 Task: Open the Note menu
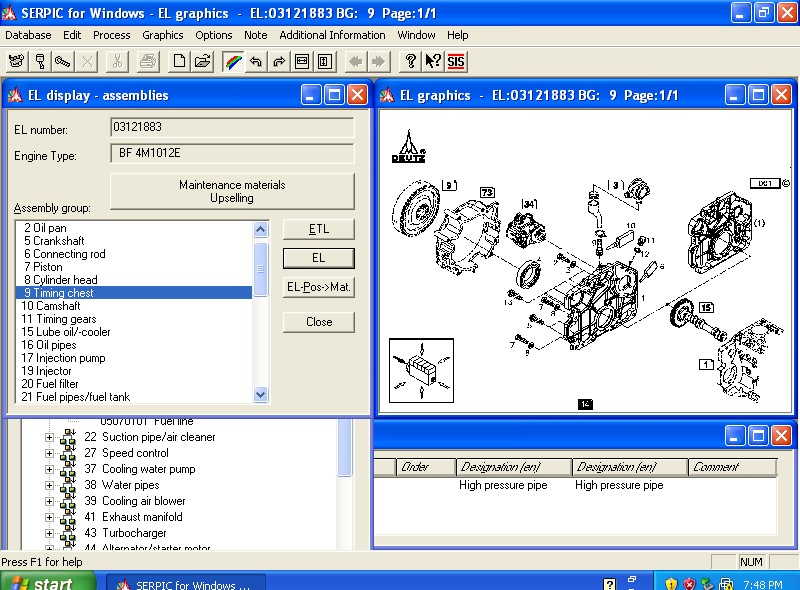256,35
